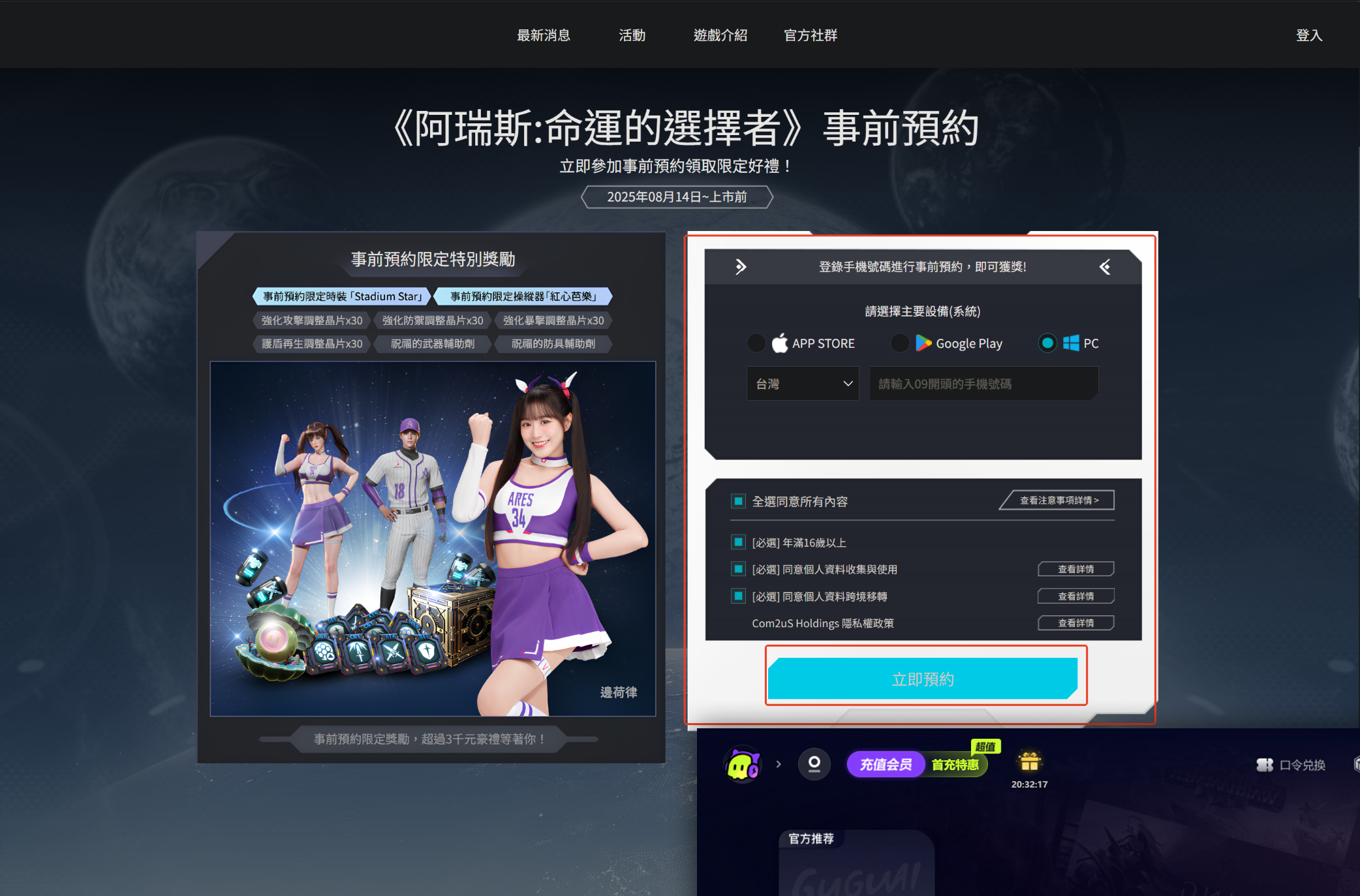
Task: Click the Windows logo icon
Action: (x=1071, y=343)
